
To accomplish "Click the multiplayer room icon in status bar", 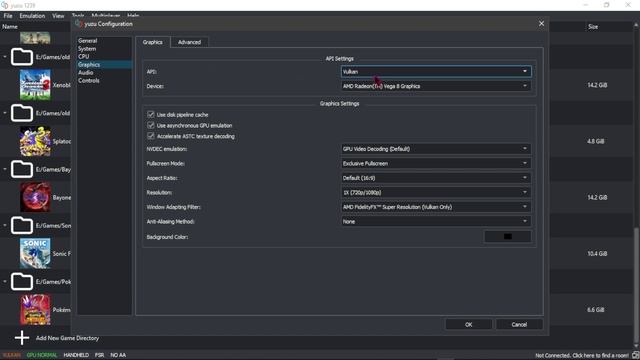I will [636, 355].
